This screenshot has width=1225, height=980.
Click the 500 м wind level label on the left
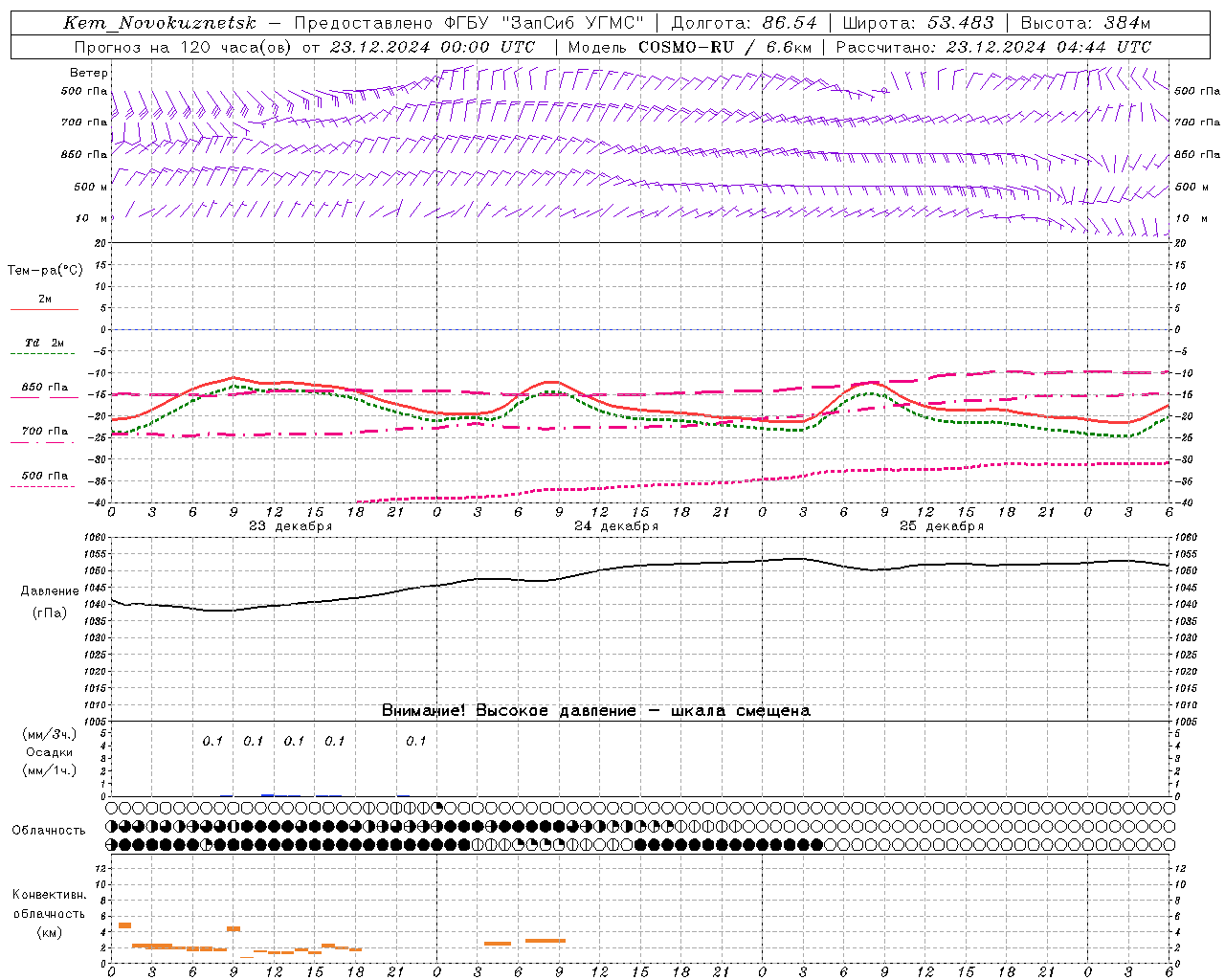click(91, 187)
